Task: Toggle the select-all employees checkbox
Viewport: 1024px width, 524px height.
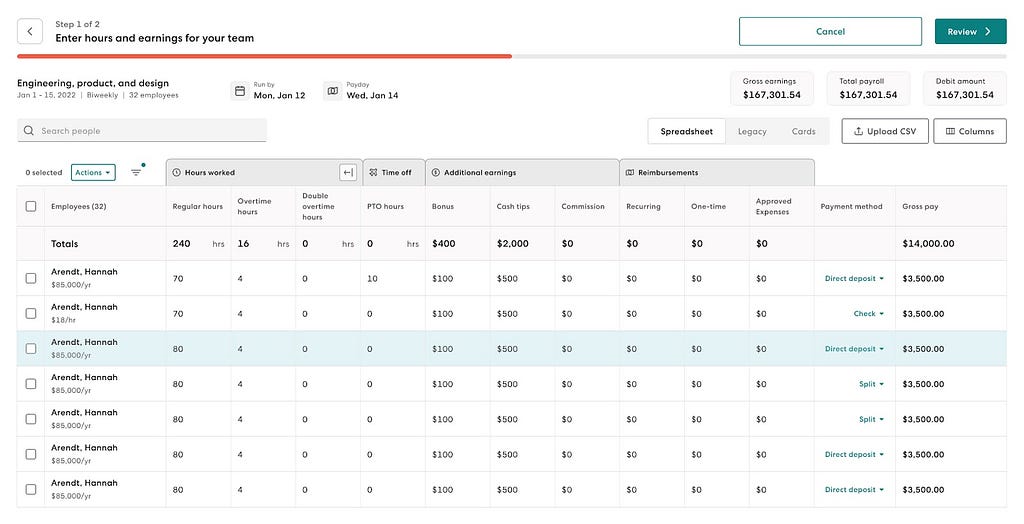Action: click(31, 207)
